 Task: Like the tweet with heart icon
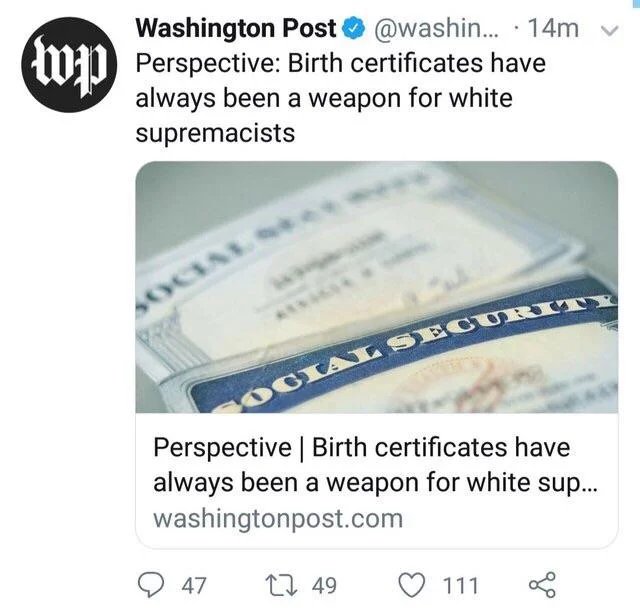coord(411,585)
